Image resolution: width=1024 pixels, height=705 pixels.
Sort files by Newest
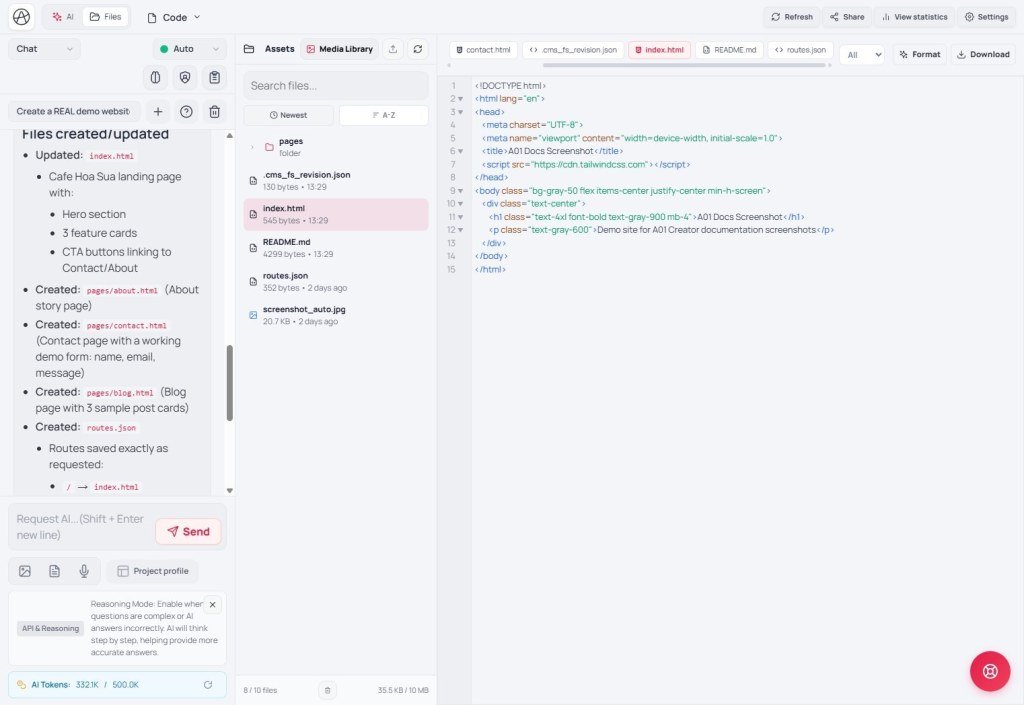289,115
